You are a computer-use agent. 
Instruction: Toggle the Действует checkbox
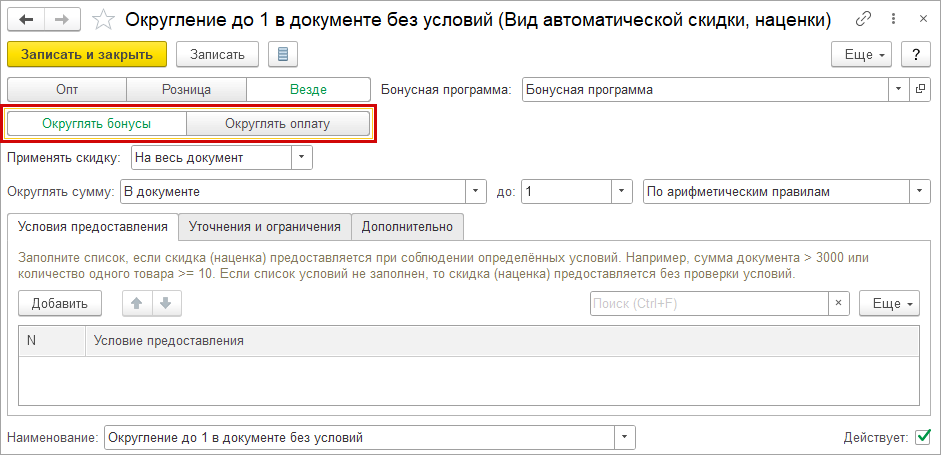922,437
